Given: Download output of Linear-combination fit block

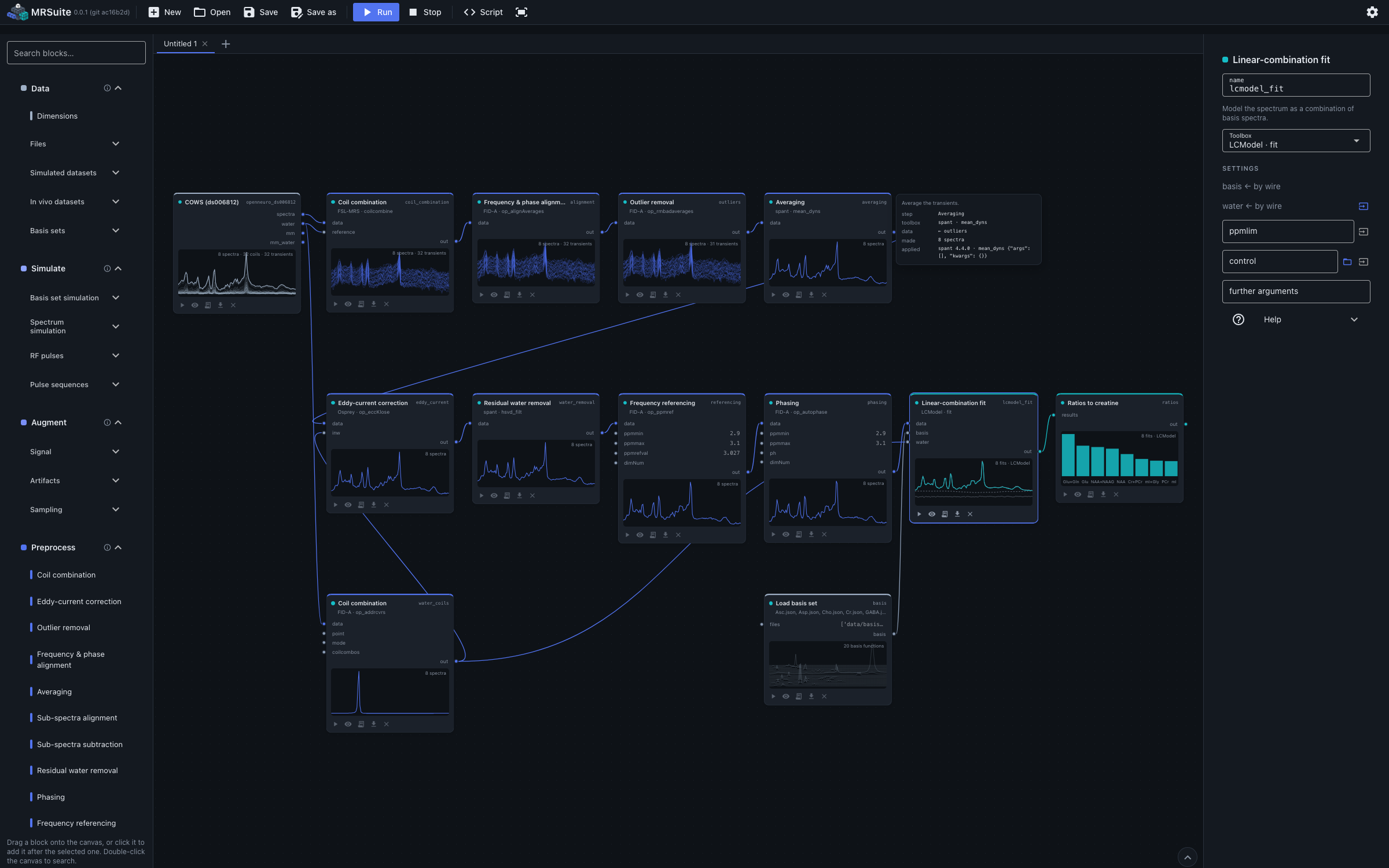Looking at the screenshot, I should point(957,514).
